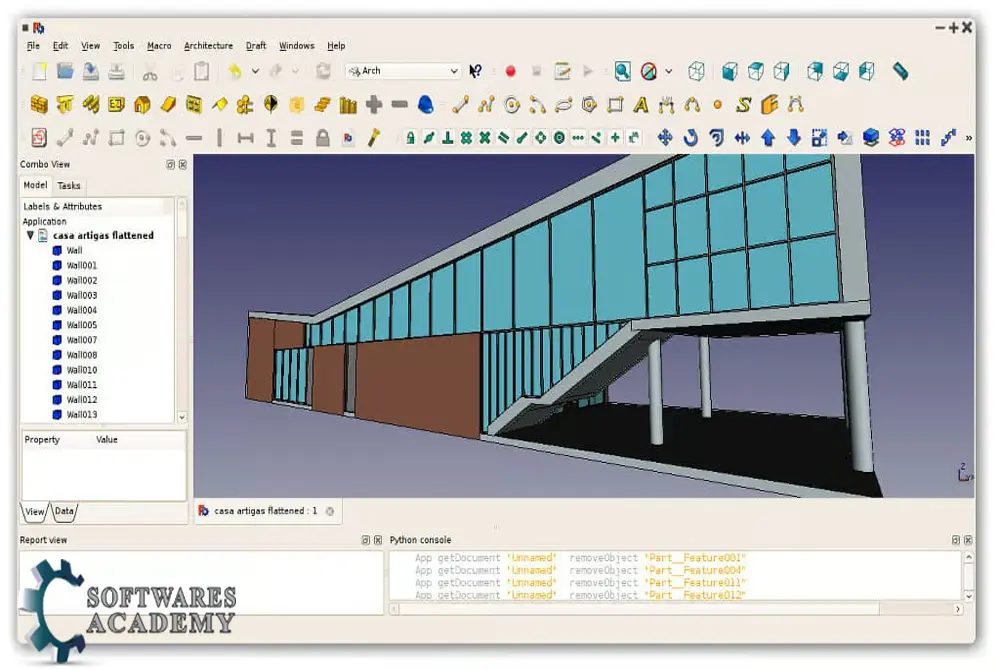Toggle snap to center
Viewport: 1000px width, 670px height.
(x=559, y=138)
